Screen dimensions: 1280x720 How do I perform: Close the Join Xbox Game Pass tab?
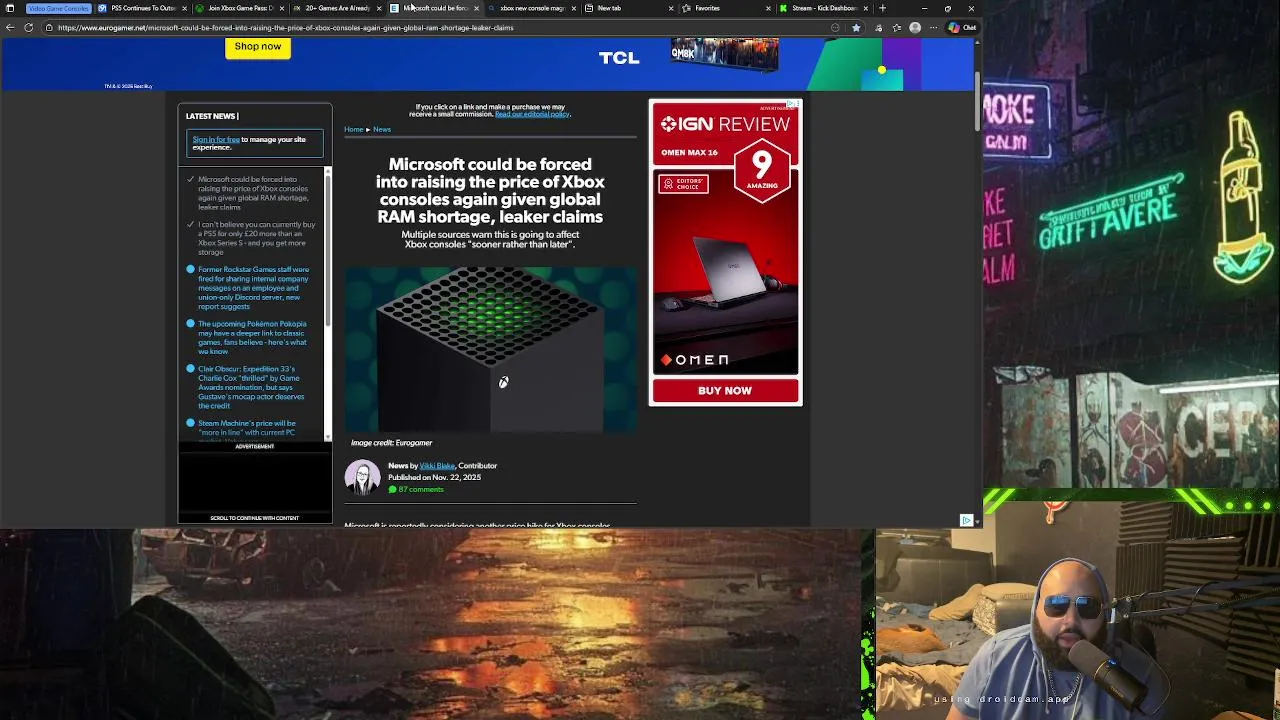[281, 8]
